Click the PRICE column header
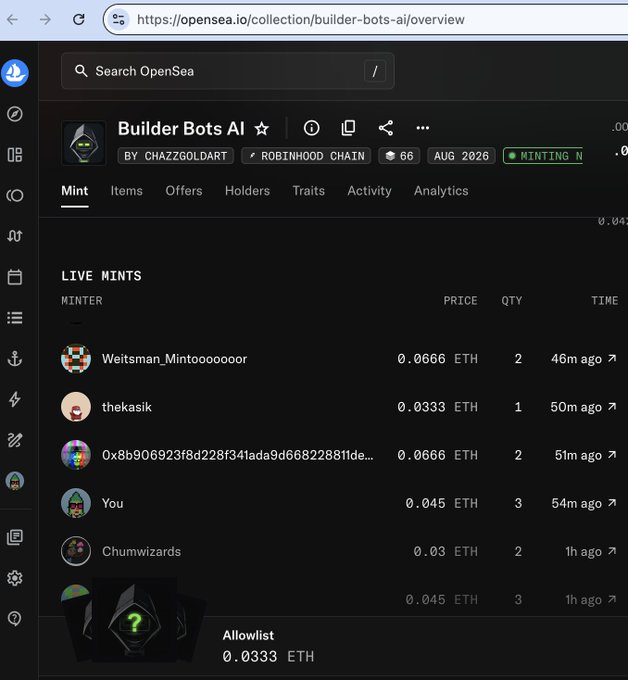Image resolution: width=628 pixels, height=680 pixels. (460, 301)
